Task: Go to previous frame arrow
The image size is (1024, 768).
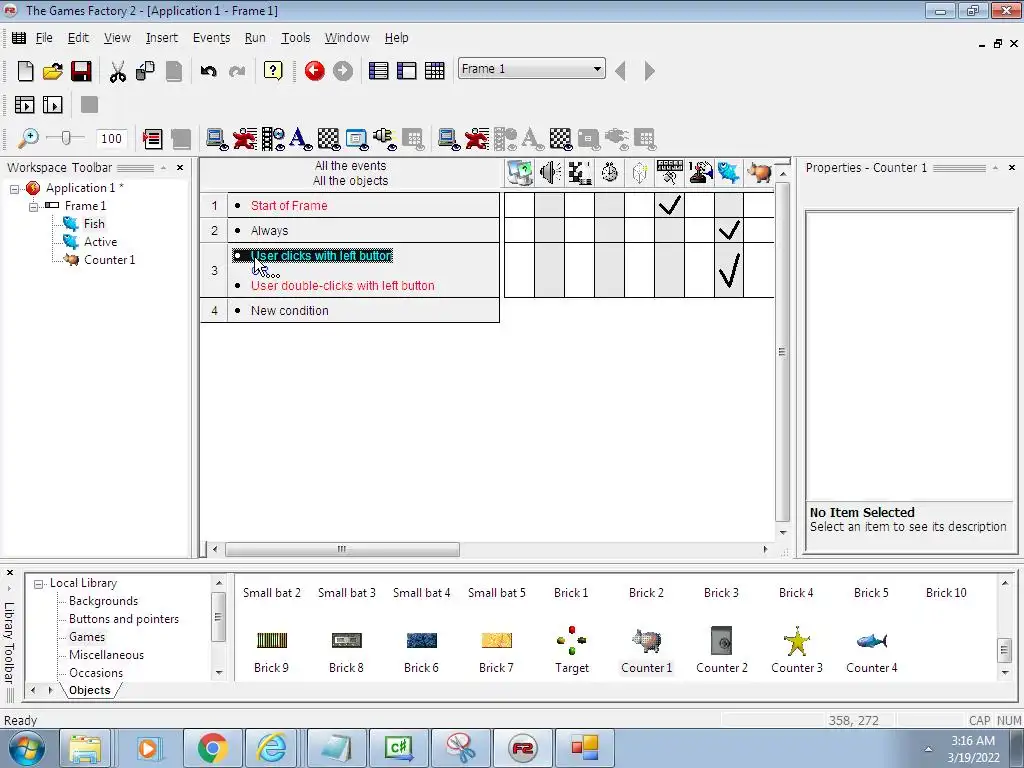Action: point(620,71)
